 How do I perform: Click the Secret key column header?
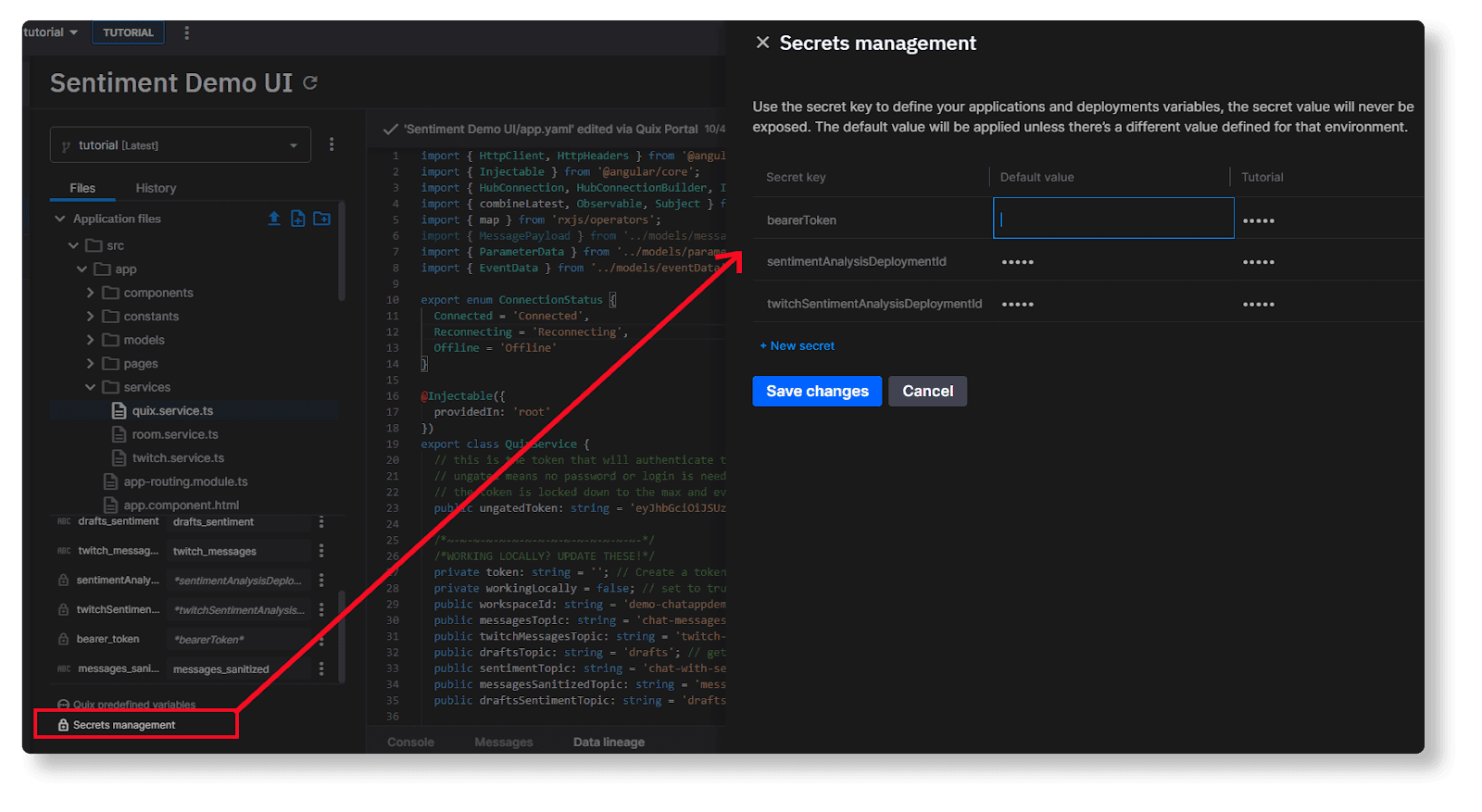click(796, 177)
